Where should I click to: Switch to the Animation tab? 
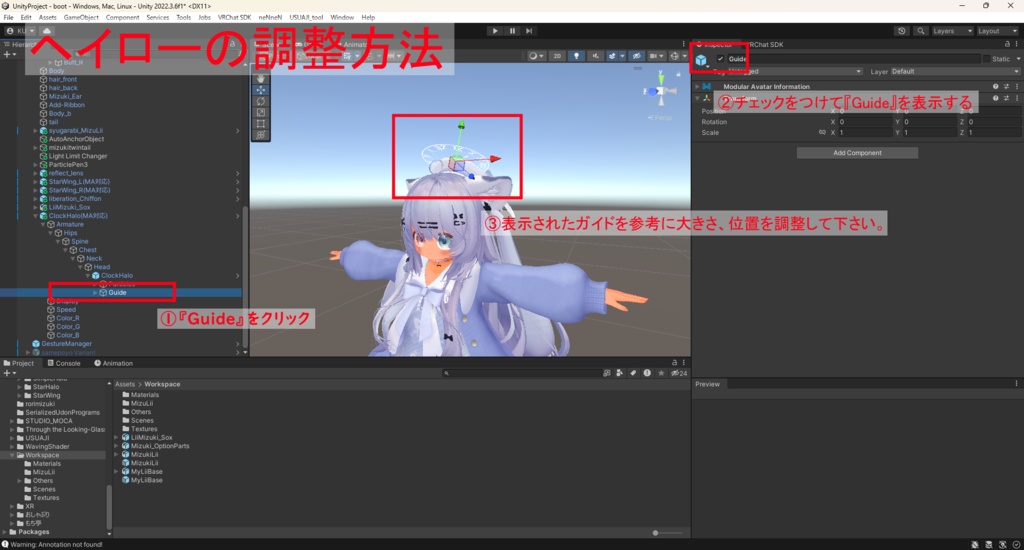[114, 363]
